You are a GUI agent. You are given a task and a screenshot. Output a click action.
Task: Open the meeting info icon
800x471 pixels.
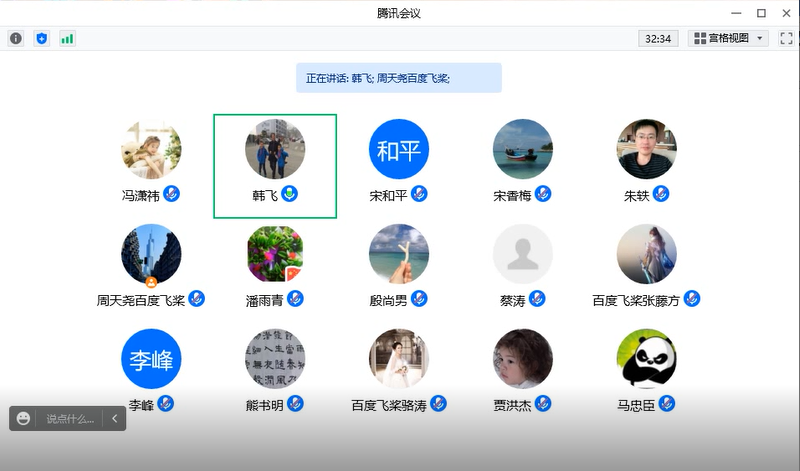click(16, 38)
